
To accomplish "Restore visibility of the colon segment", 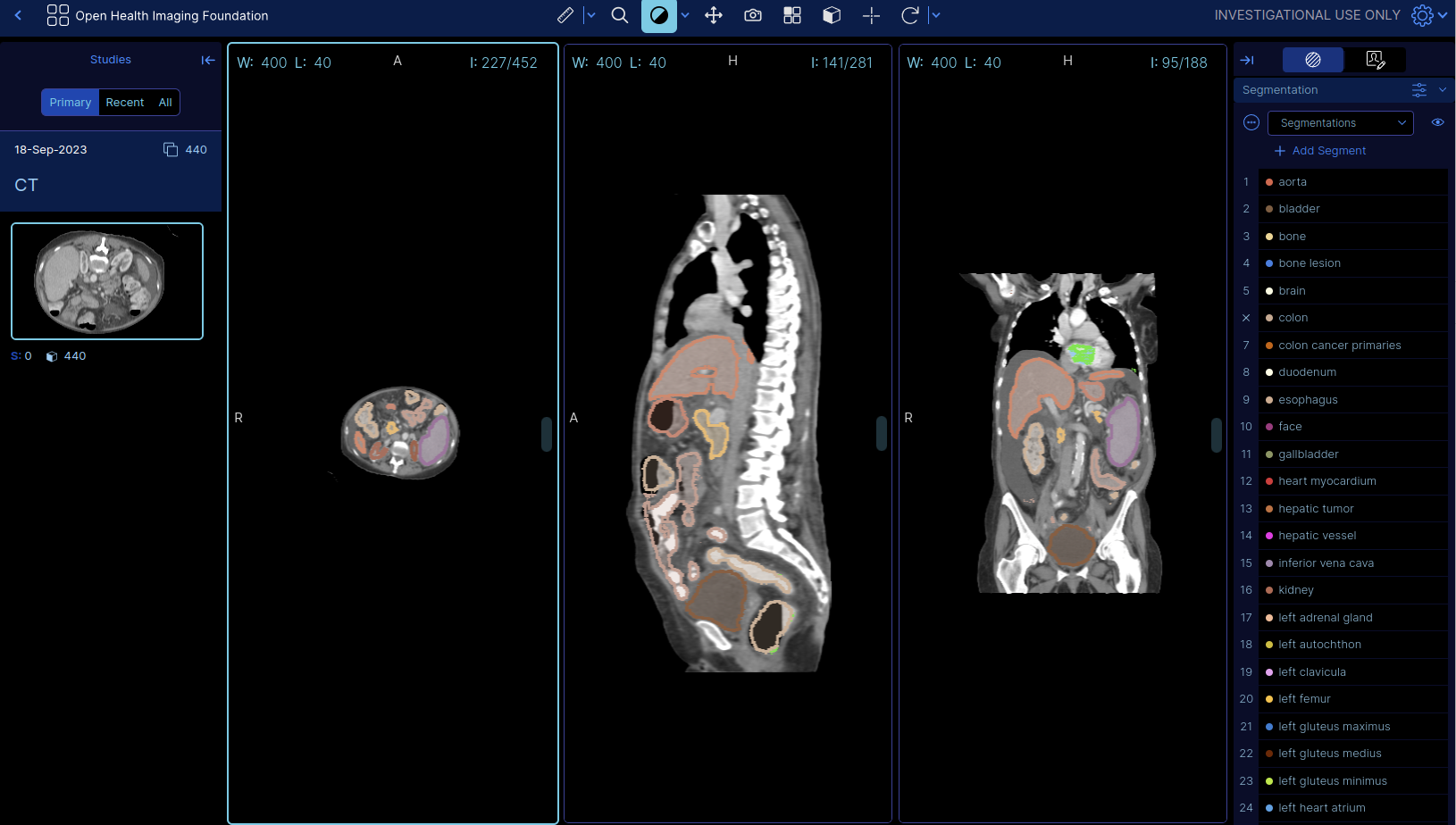I will tap(1245, 318).
